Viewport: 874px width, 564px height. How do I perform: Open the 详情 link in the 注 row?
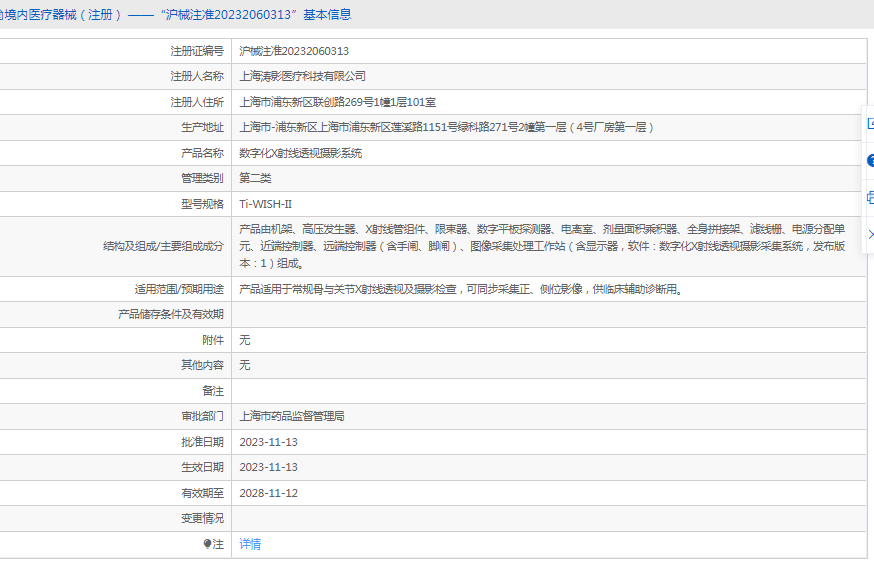point(250,544)
